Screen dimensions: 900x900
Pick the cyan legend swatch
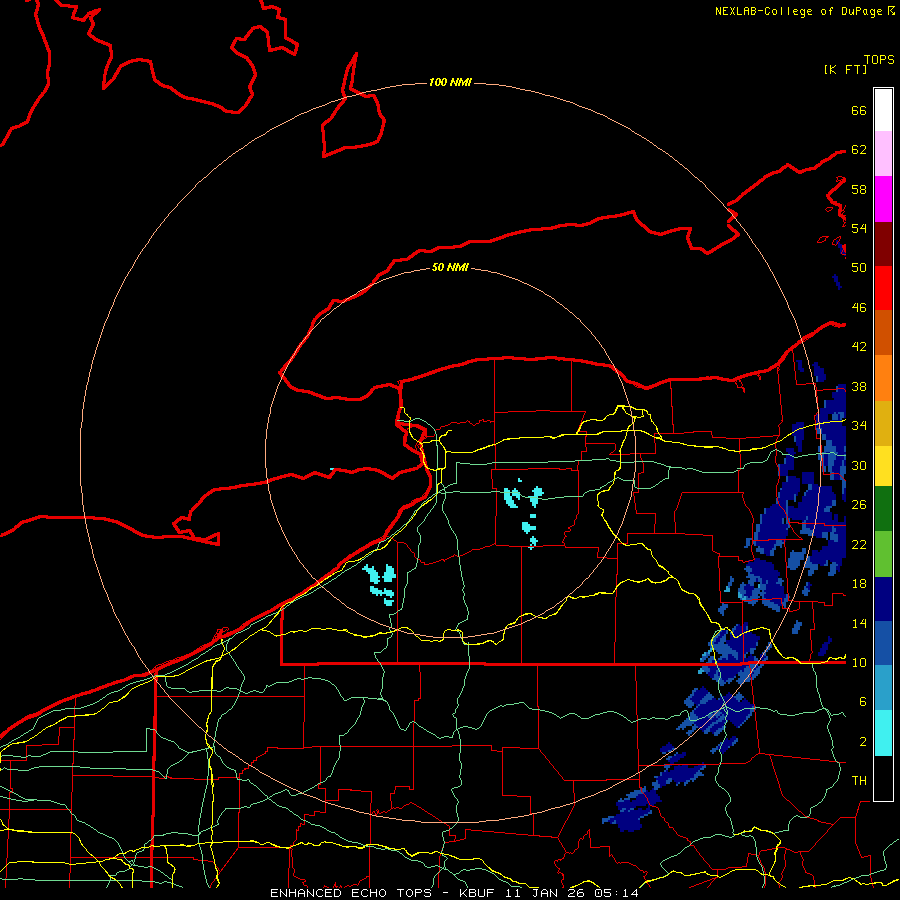[x=883, y=733]
